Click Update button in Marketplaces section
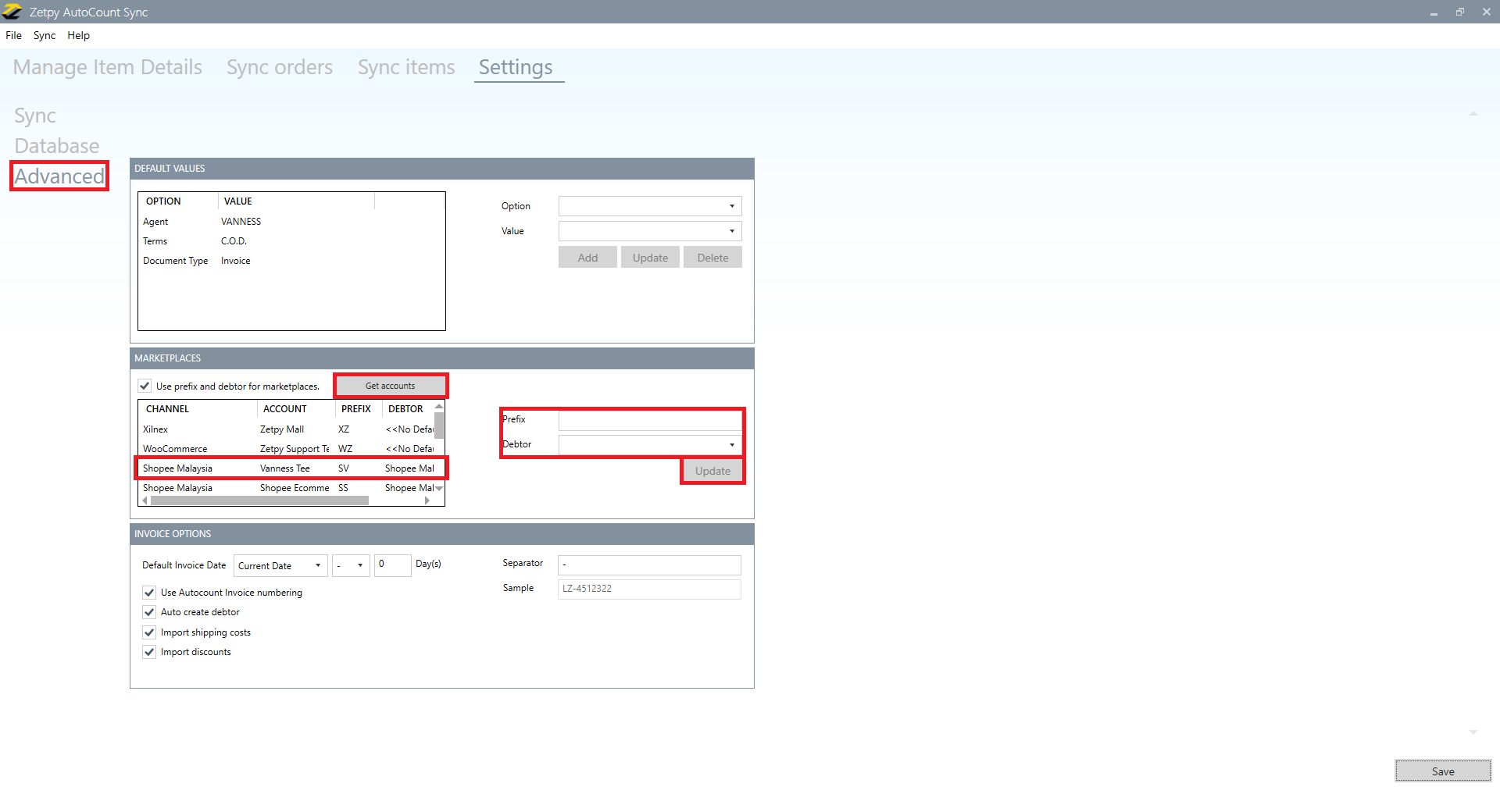The width and height of the screenshot is (1500, 812). [712, 471]
